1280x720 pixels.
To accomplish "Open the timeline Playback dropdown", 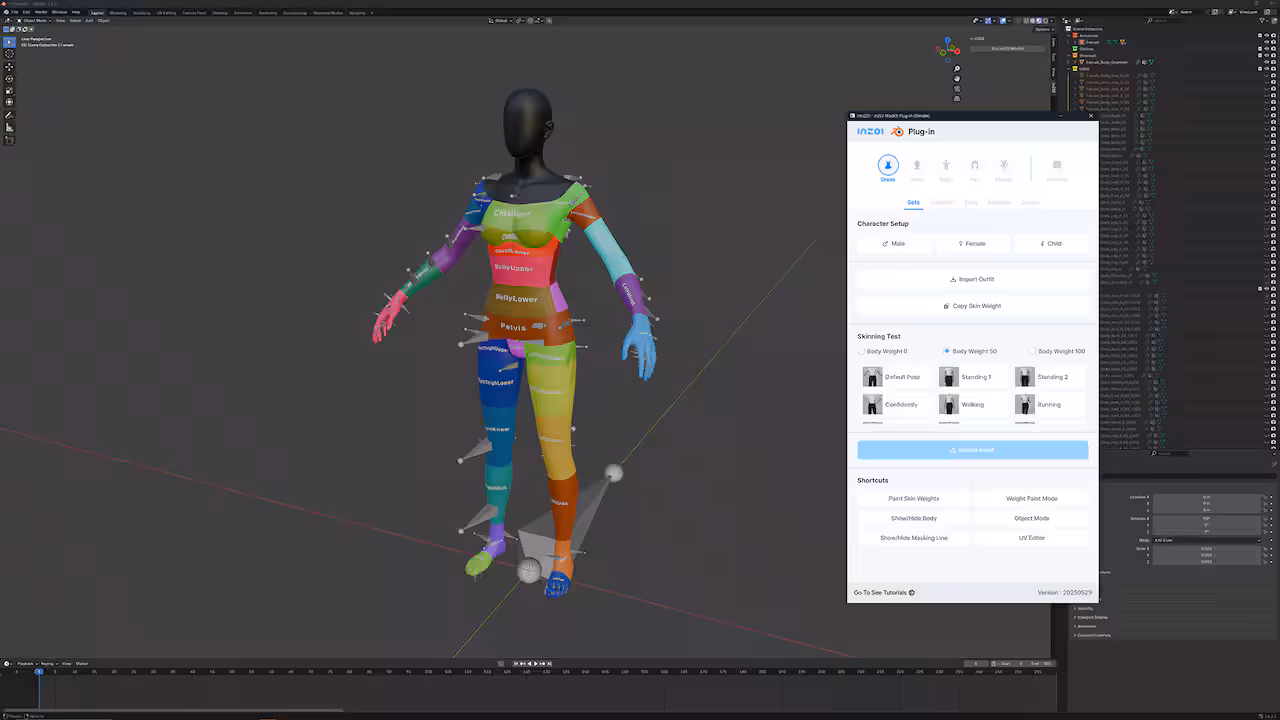I will point(27,663).
